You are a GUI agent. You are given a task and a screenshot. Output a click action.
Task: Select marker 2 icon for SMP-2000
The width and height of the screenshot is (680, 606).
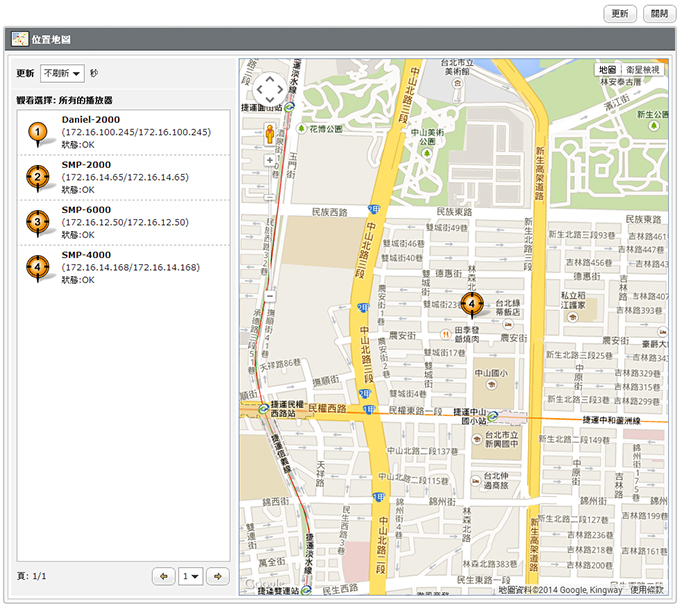[38, 177]
